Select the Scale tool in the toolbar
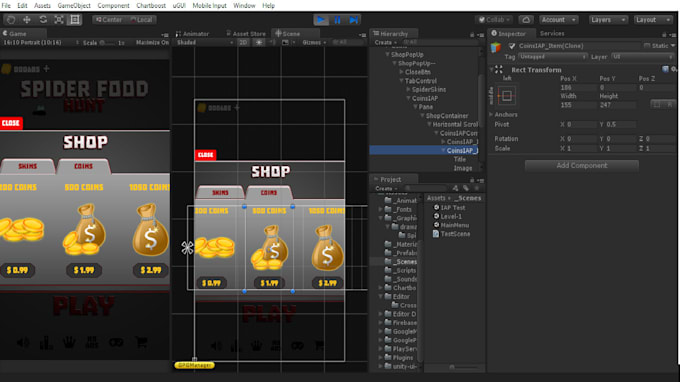Screen dimensions: 680x382 point(59,20)
